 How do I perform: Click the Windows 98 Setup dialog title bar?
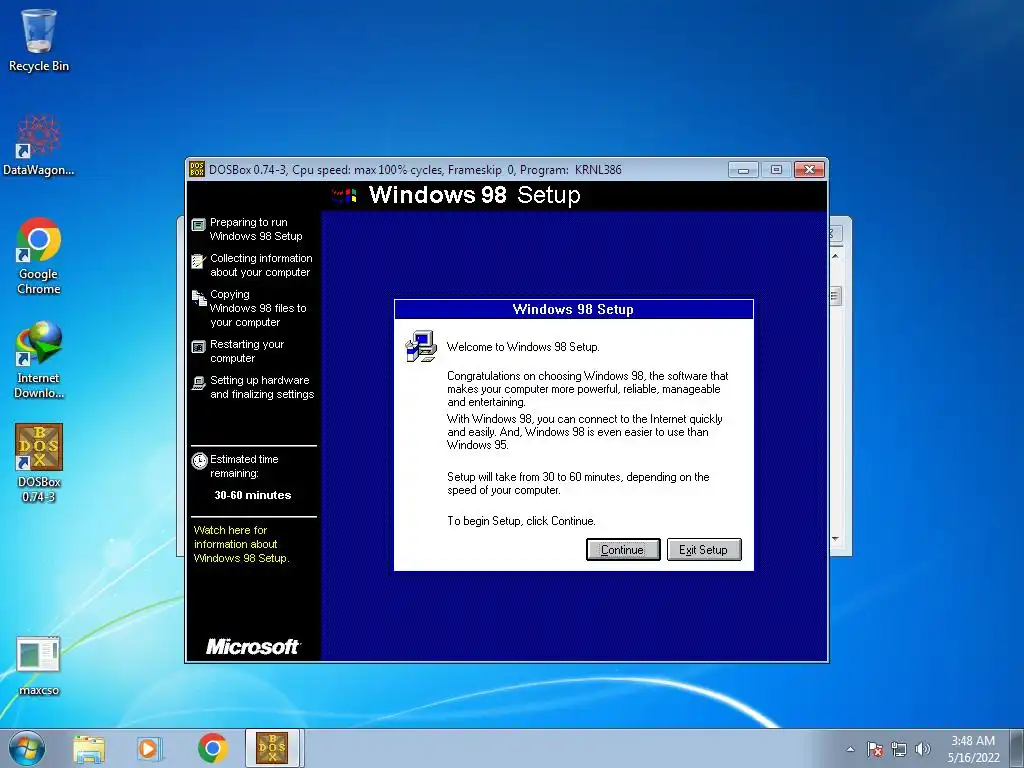(573, 310)
